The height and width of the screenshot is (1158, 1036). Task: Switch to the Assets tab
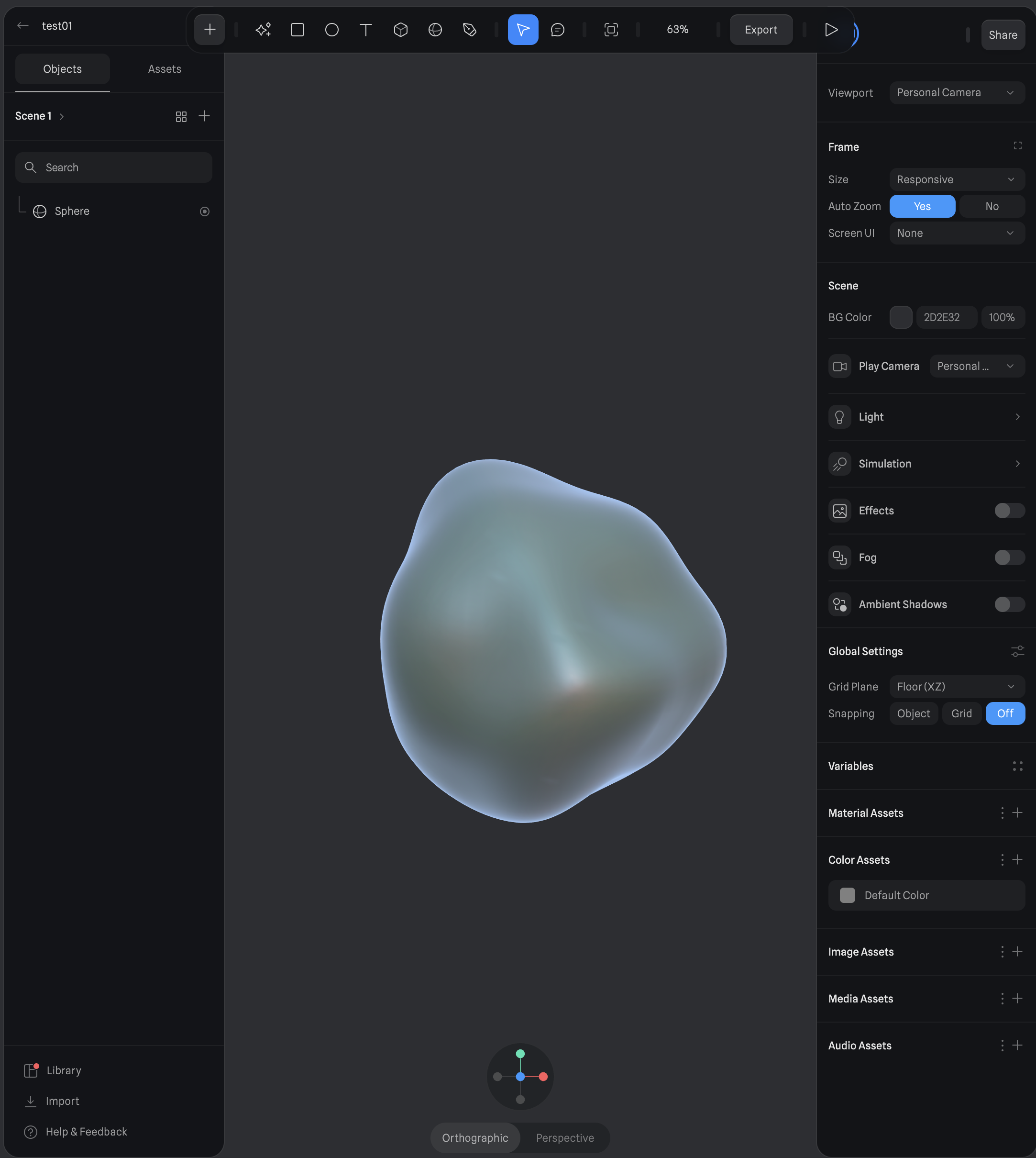[165, 69]
